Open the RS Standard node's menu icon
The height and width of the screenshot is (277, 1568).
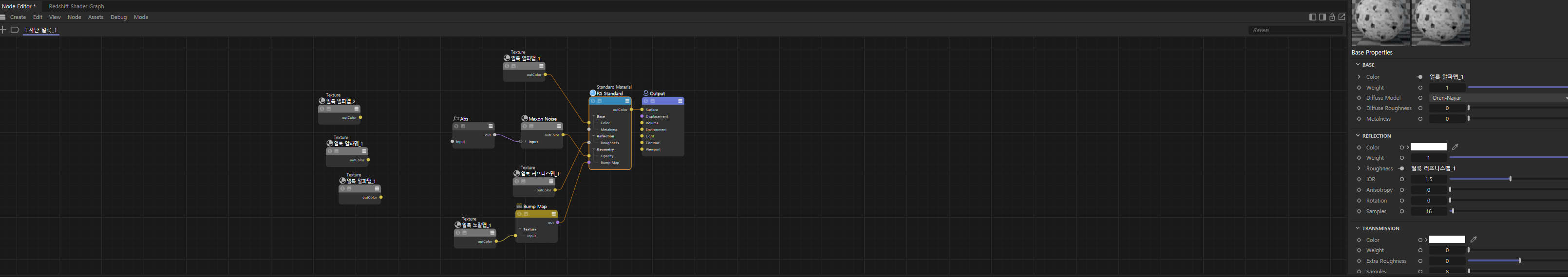[627, 101]
